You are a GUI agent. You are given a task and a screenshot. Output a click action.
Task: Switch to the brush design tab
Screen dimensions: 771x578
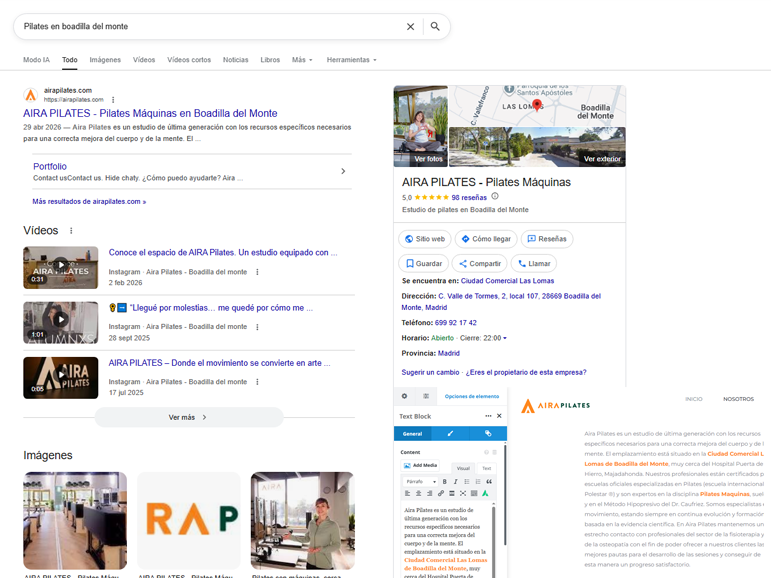tap(450, 433)
